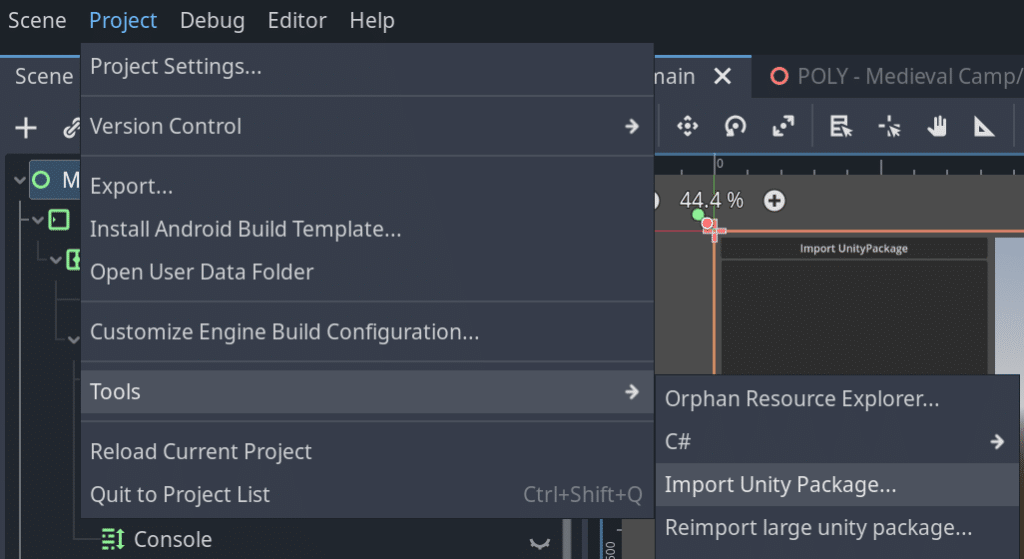Open the Help menu

pos(372,20)
